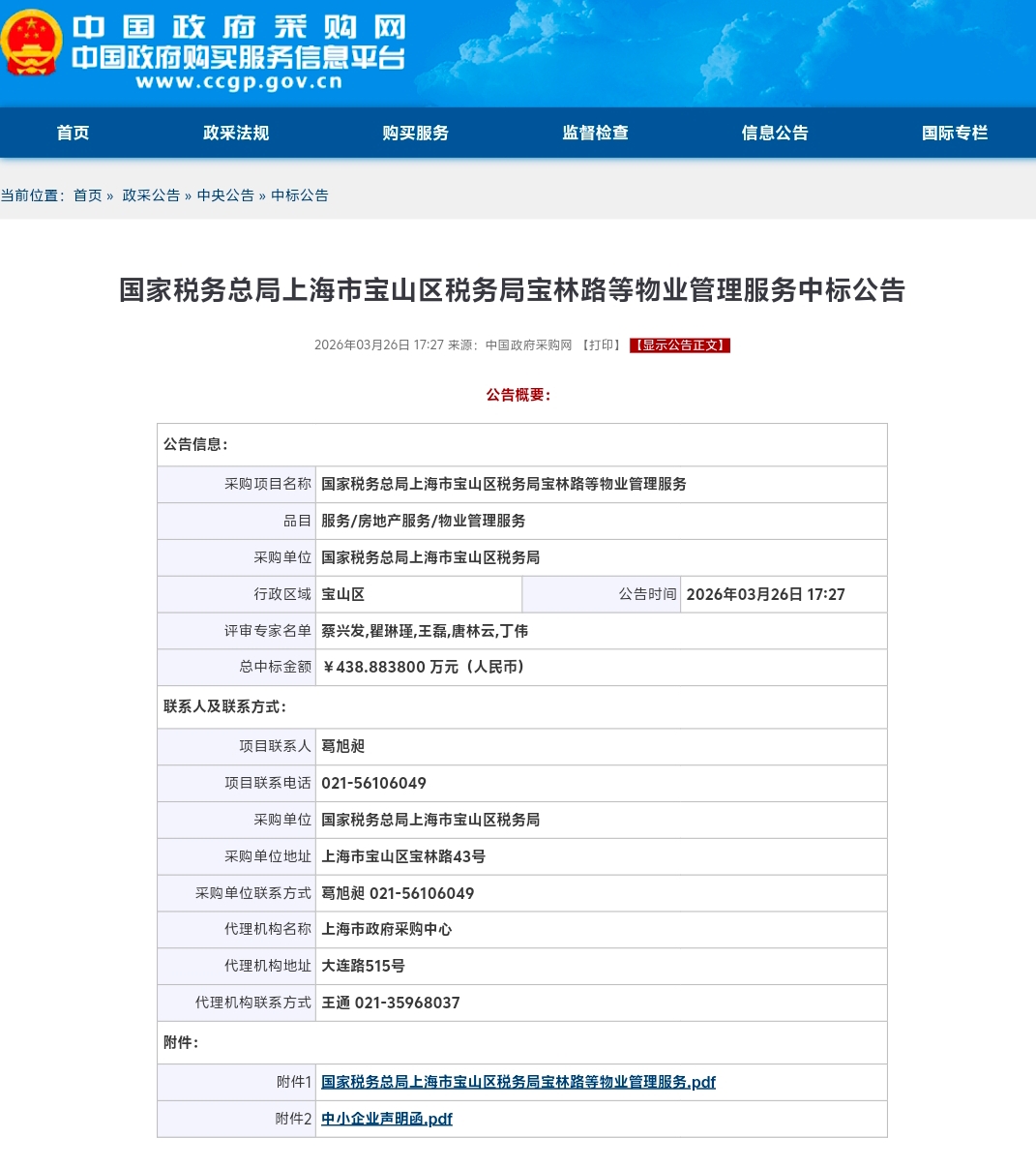
Task: Click the project phone number 021-56106049
Action: tap(373, 783)
